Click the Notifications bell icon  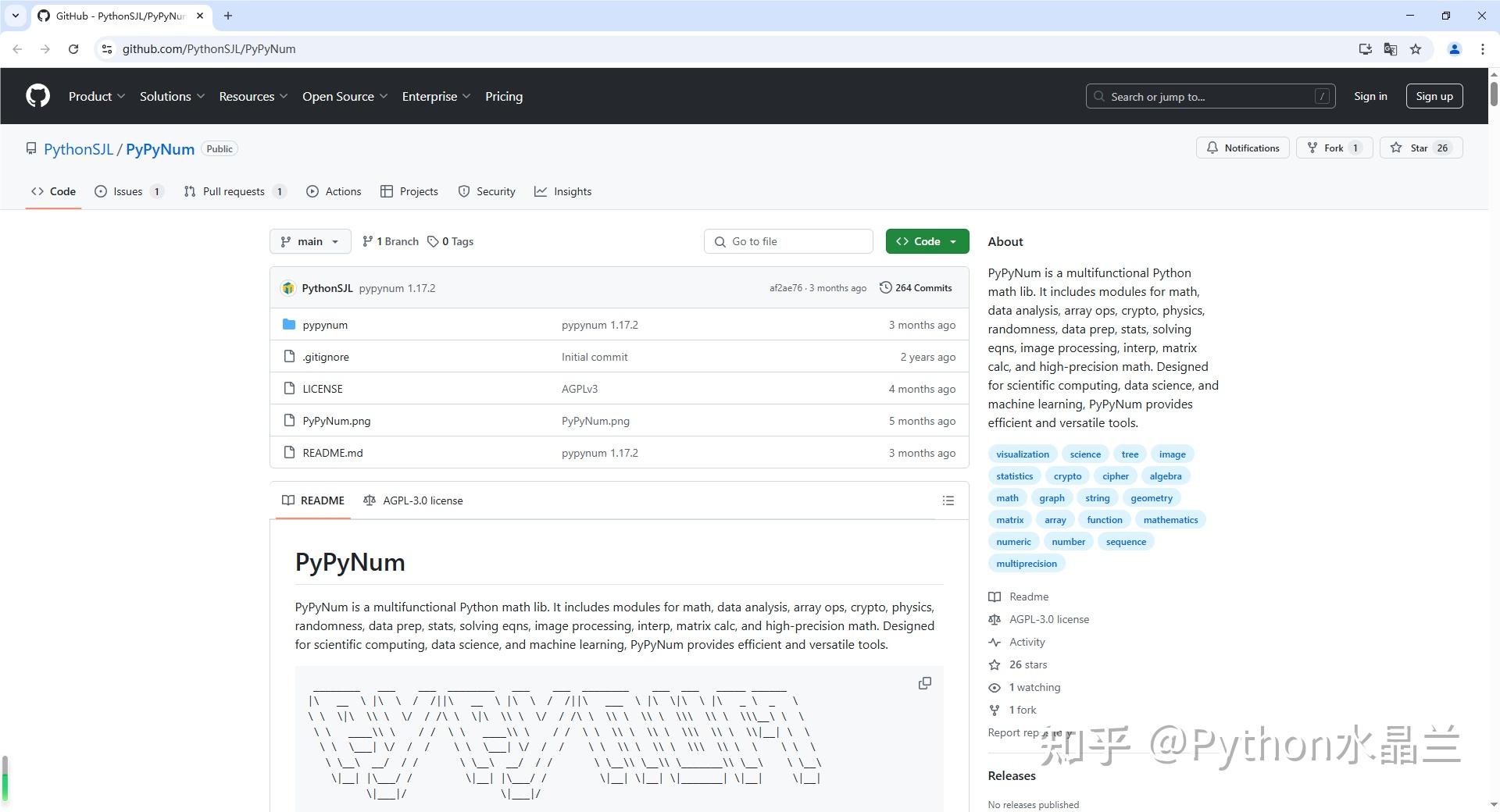pyautogui.click(x=1212, y=148)
